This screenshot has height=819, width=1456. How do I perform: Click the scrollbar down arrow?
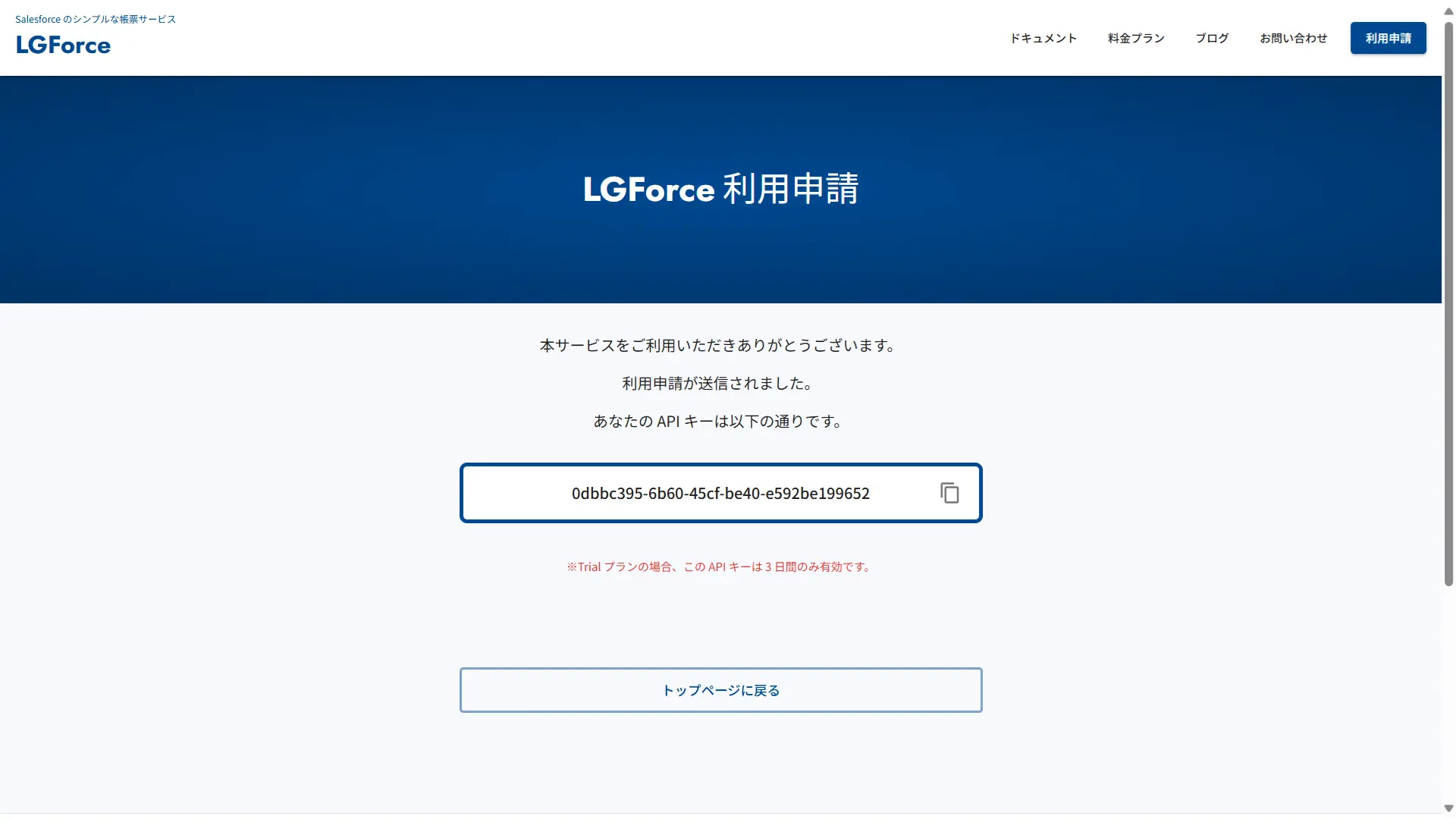pyautogui.click(x=1448, y=808)
